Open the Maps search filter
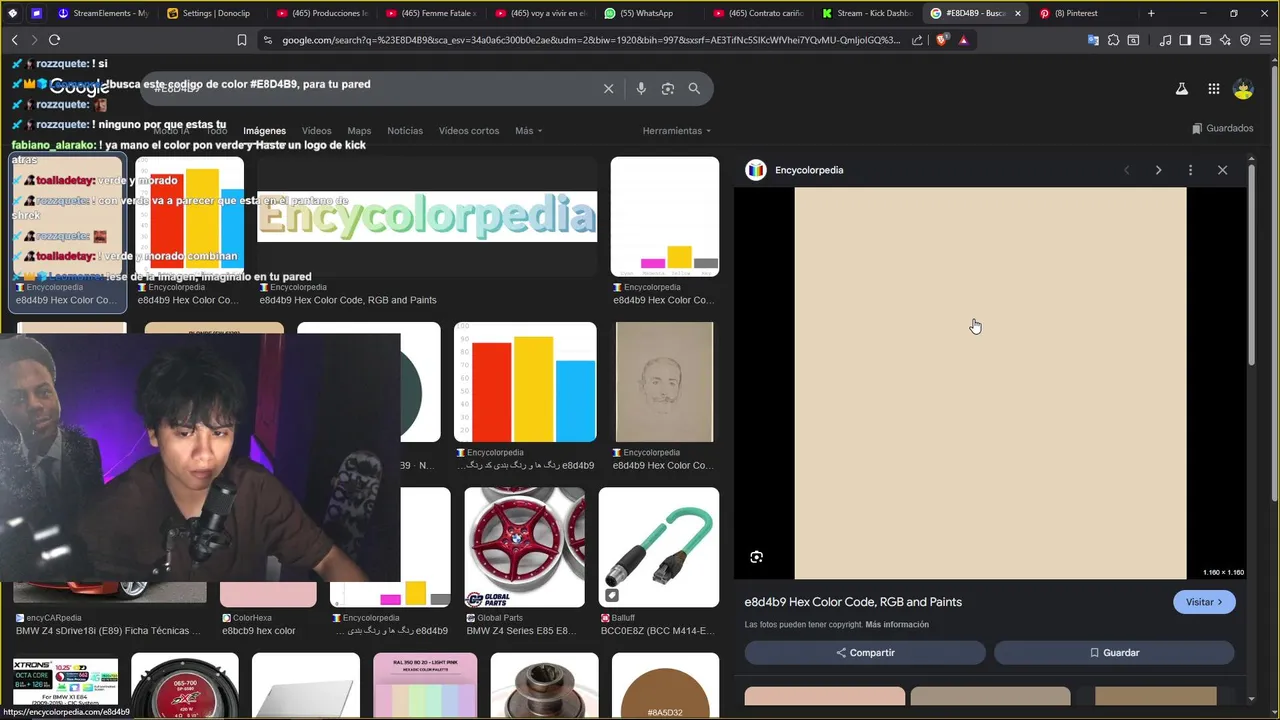 point(359,131)
